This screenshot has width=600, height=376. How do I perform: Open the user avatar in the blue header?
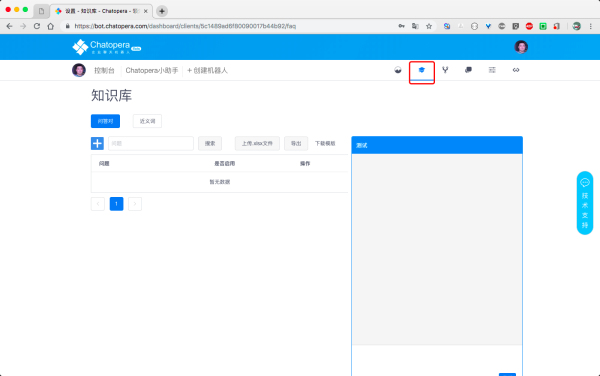click(x=521, y=47)
